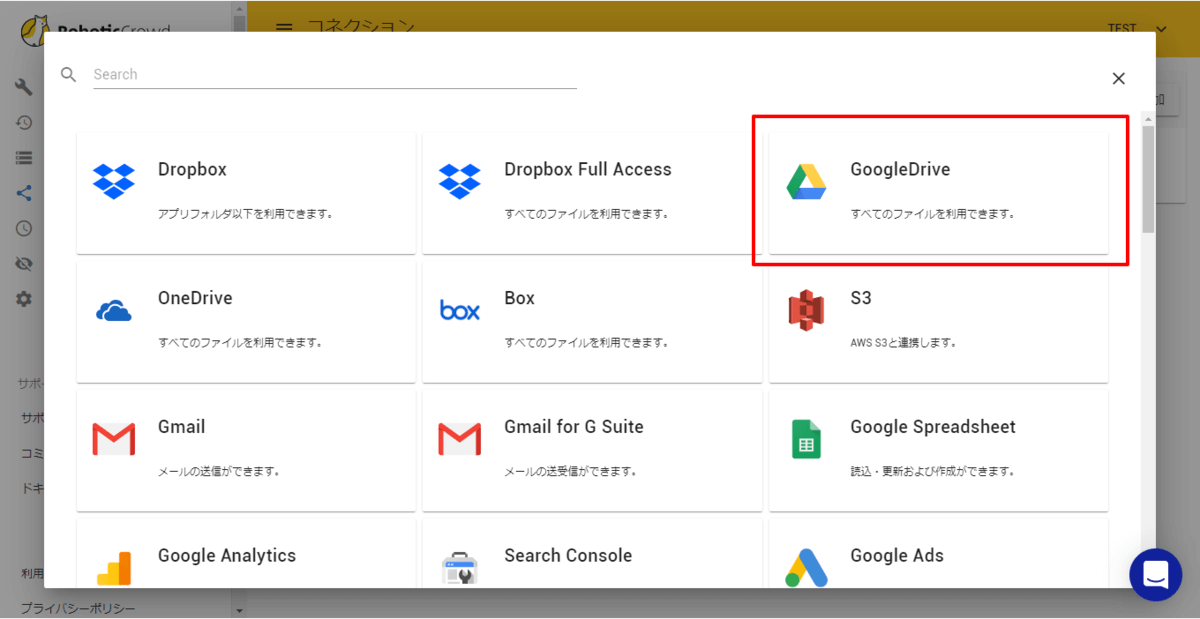Click the red S3 bucket icon
The height and width of the screenshot is (619, 1200).
tap(806, 310)
